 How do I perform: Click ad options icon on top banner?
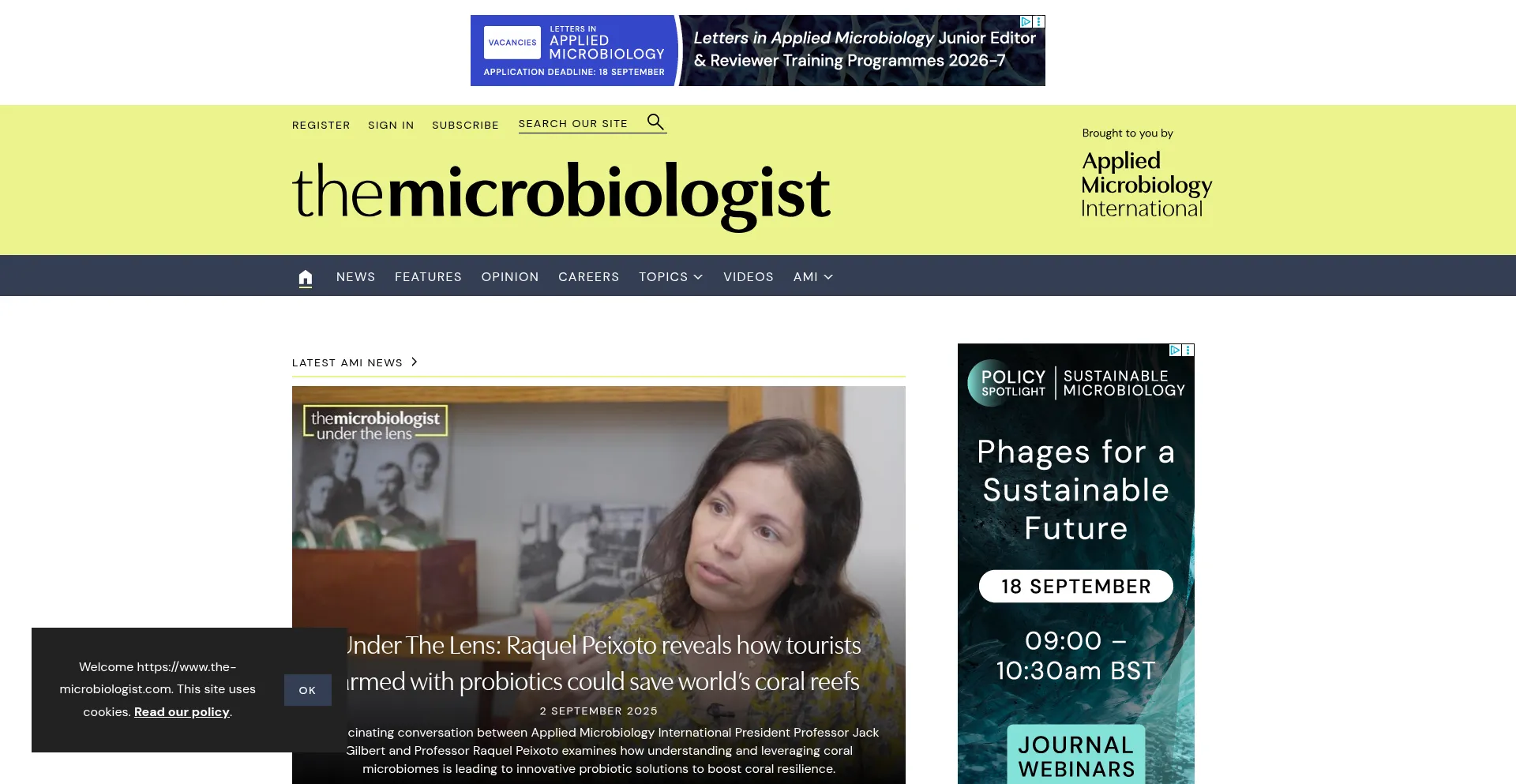1039,21
